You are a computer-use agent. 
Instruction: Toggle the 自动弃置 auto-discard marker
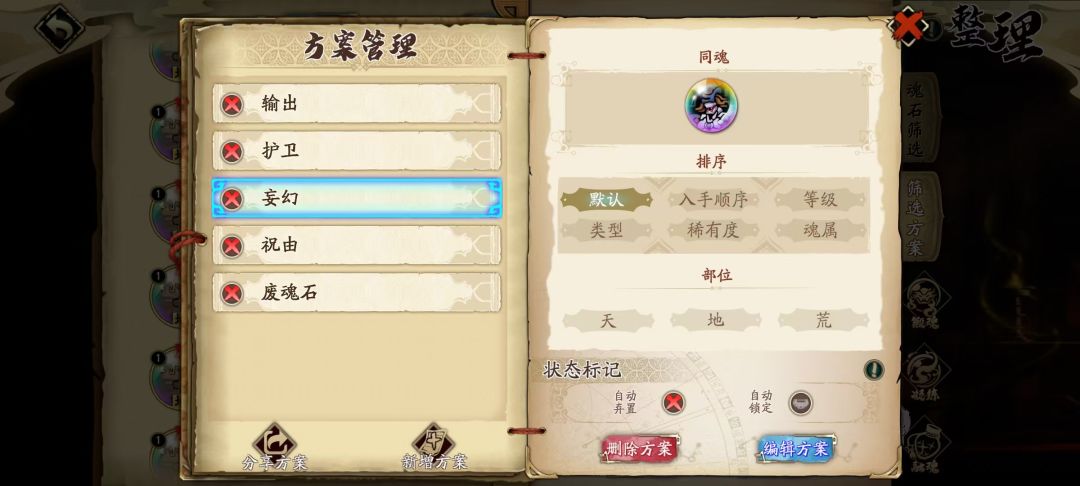pyautogui.click(x=674, y=403)
